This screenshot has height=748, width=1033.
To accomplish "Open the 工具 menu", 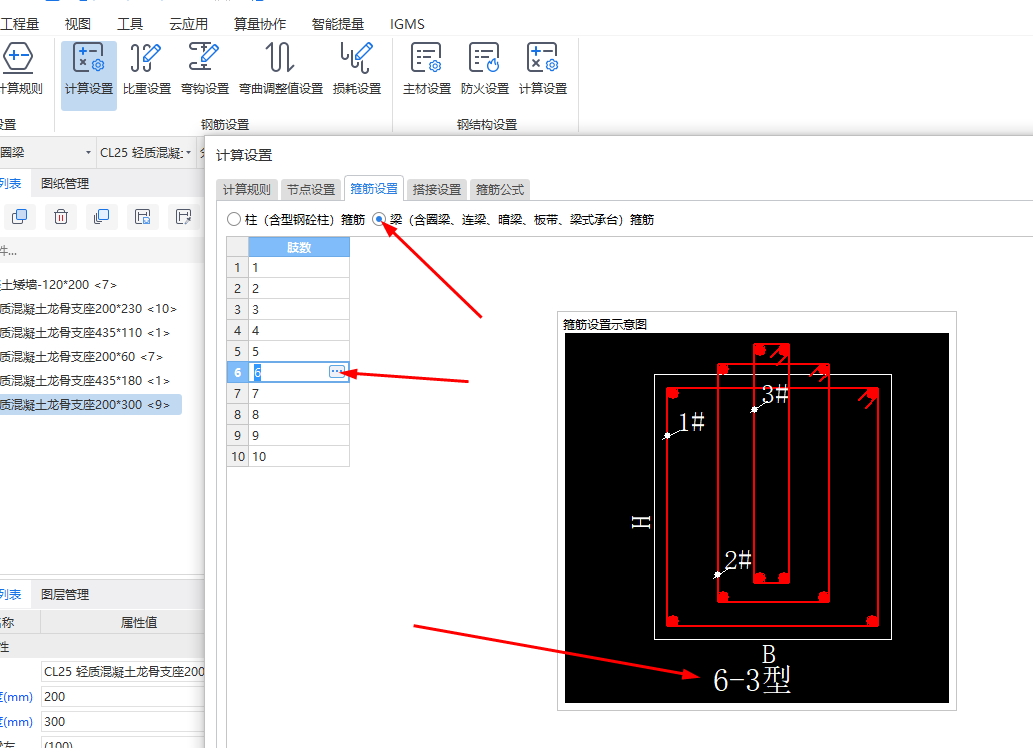I will coord(130,24).
